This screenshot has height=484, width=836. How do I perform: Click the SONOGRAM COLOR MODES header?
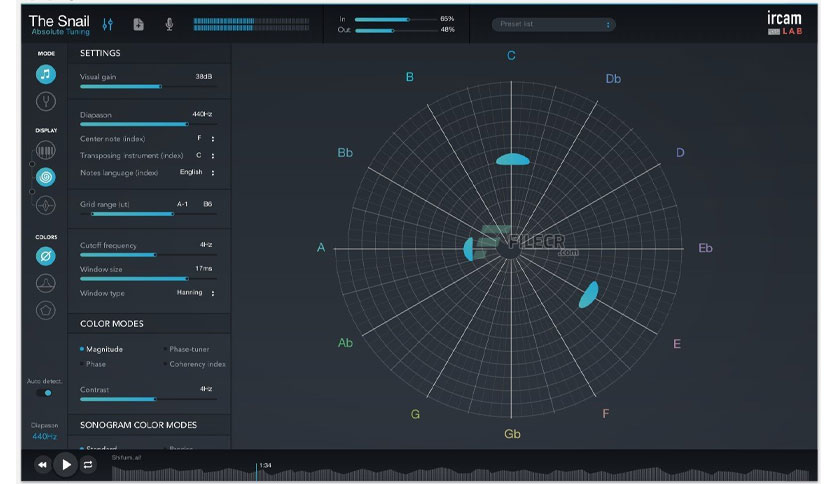pos(138,425)
